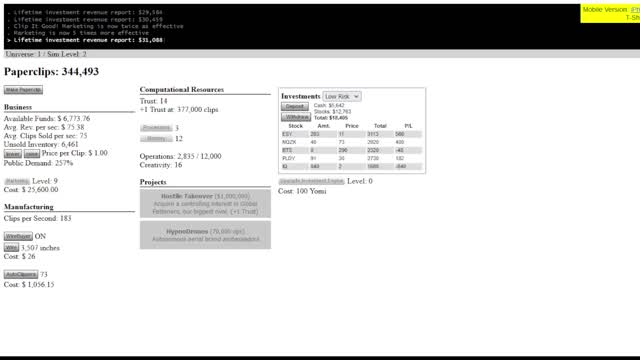Open the Low Risk investment strategy dropdown
This screenshot has width=640, height=360.
(x=342, y=96)
